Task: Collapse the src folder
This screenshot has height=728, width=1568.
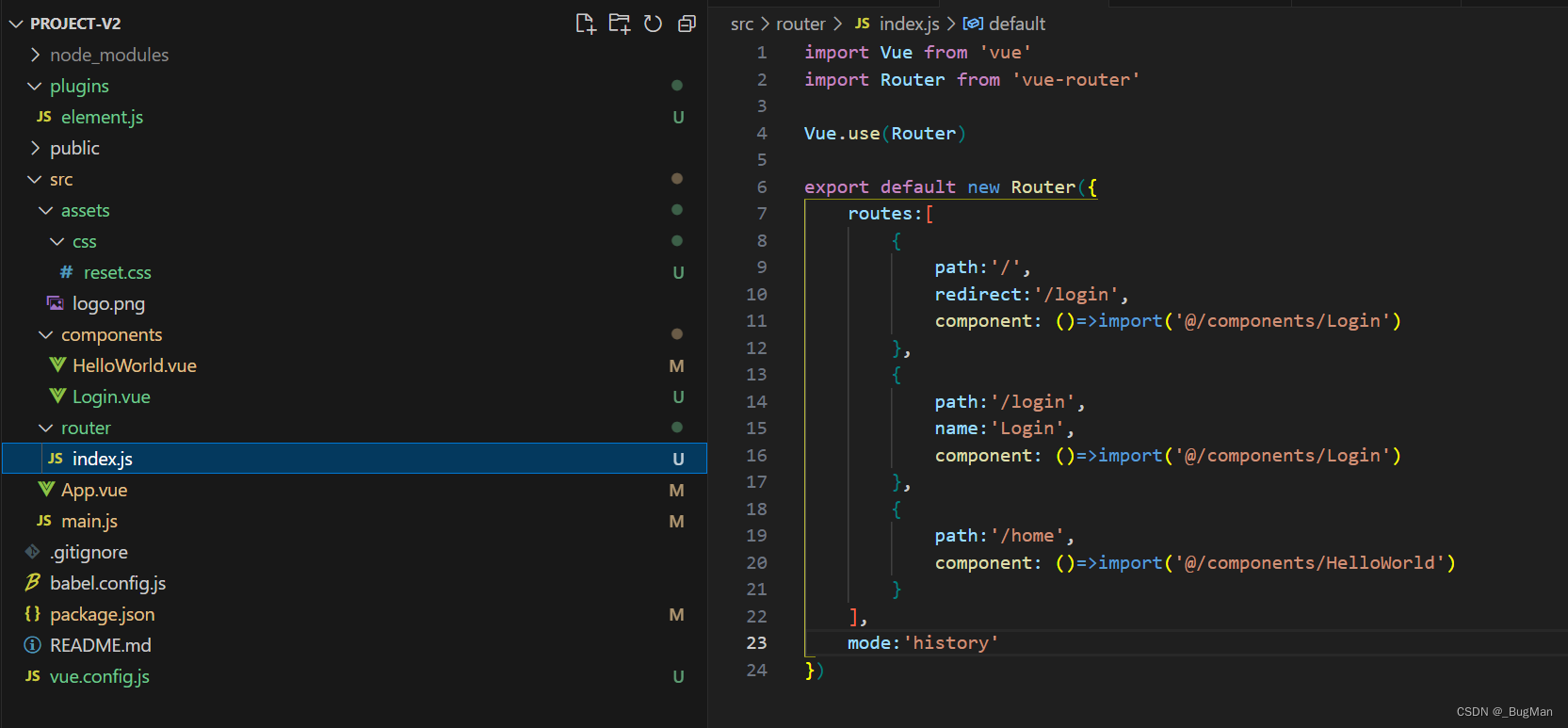Action: [x=35, y=179]
